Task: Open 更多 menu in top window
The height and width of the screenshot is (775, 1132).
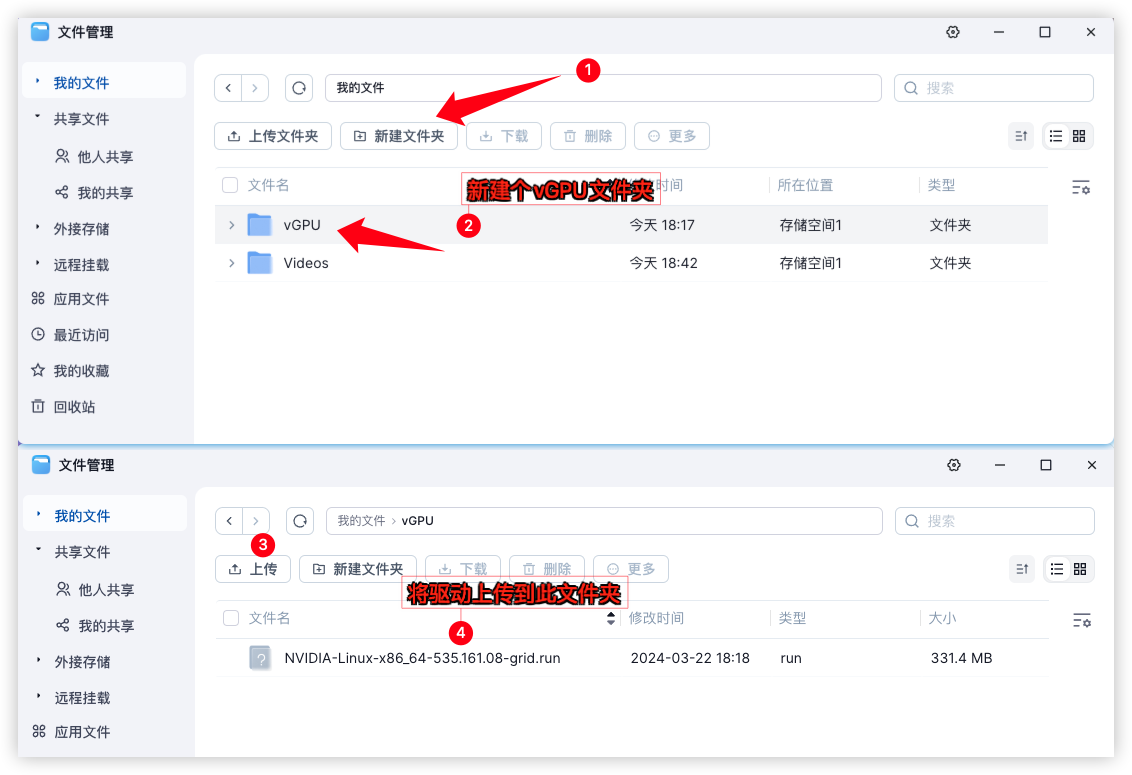Action: (672, 136)
